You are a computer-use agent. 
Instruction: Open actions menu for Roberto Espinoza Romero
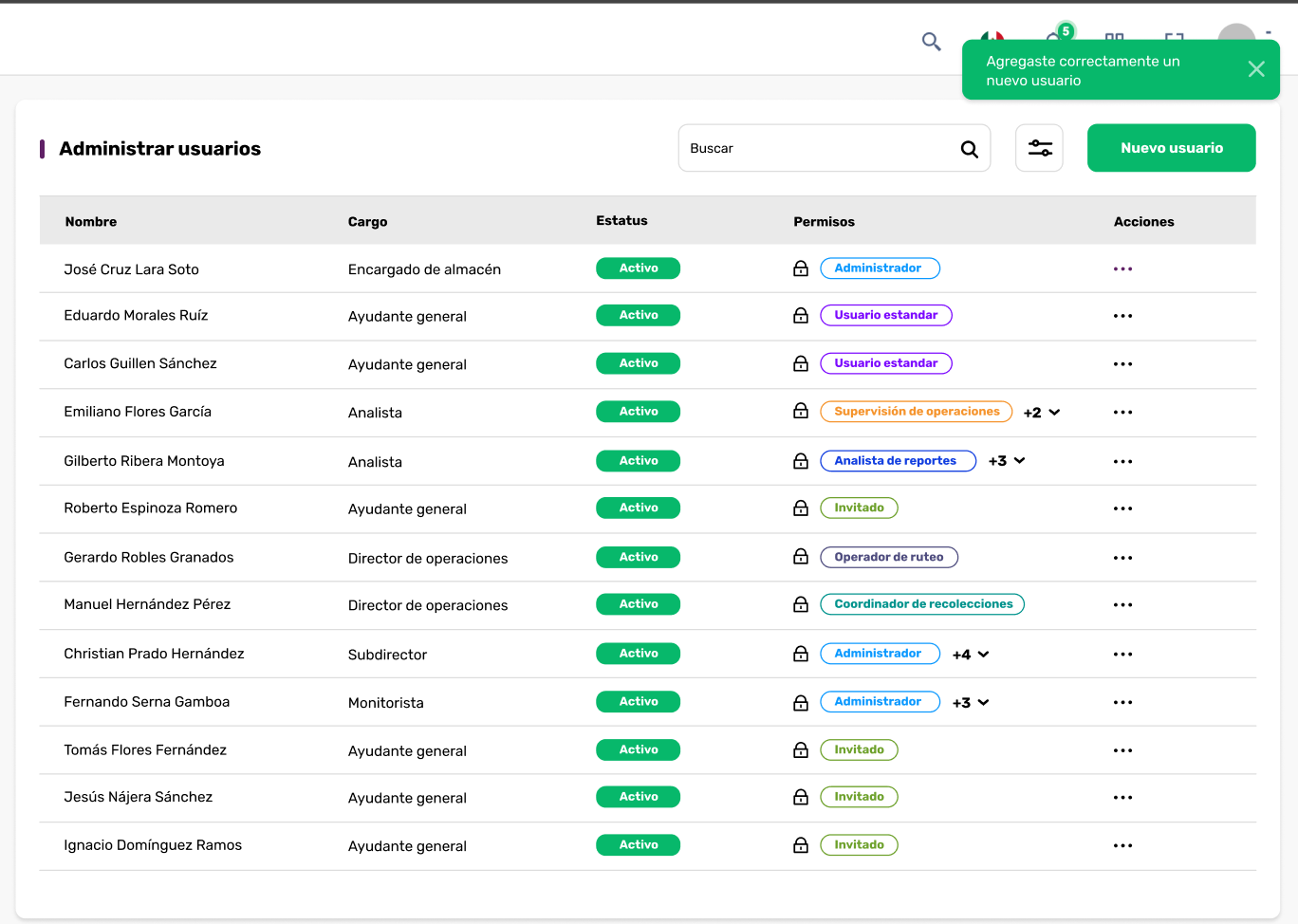coord(1123,508)
